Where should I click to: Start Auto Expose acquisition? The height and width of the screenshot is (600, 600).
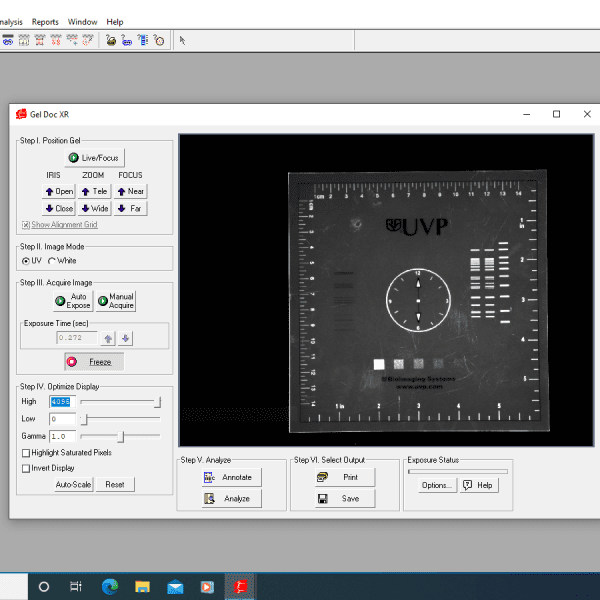(73, 301)
